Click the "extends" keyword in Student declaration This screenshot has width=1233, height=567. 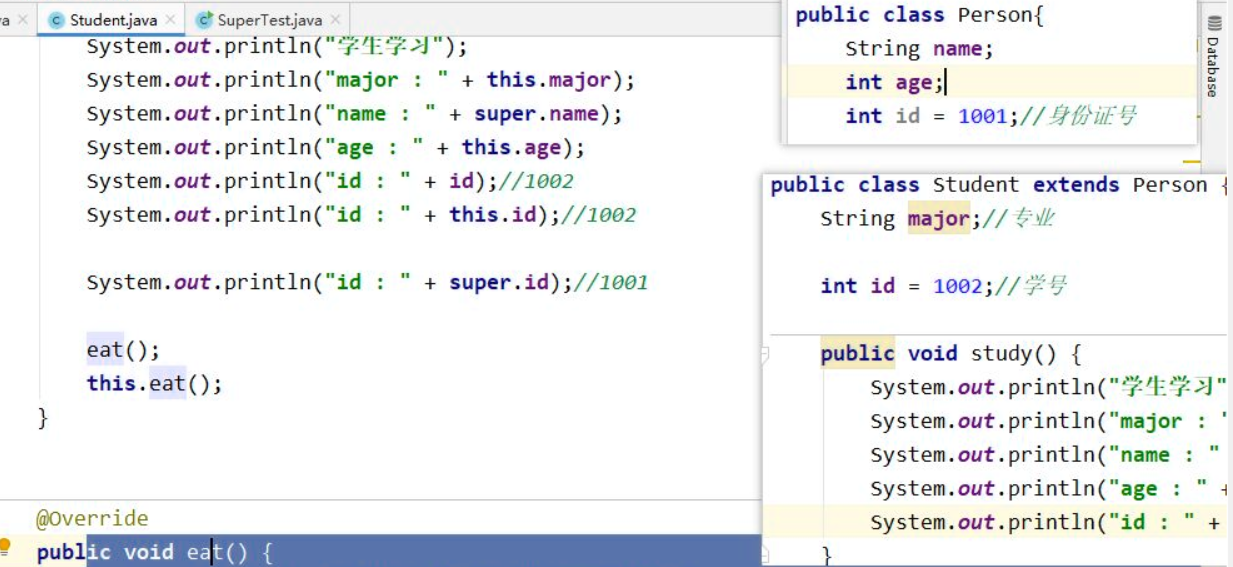[1076, 185]
